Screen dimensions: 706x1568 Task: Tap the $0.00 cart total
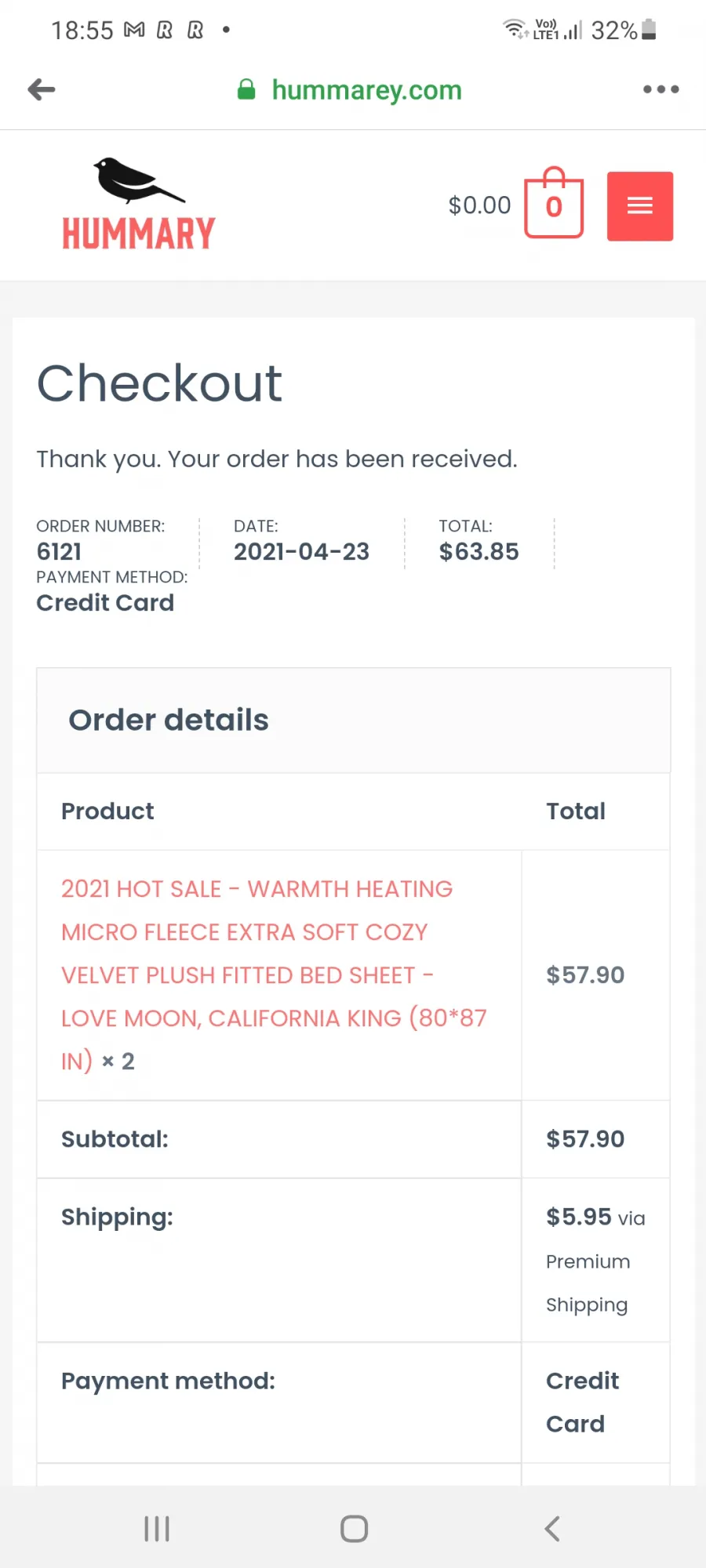pyautogui.click(x=479, y=205)
